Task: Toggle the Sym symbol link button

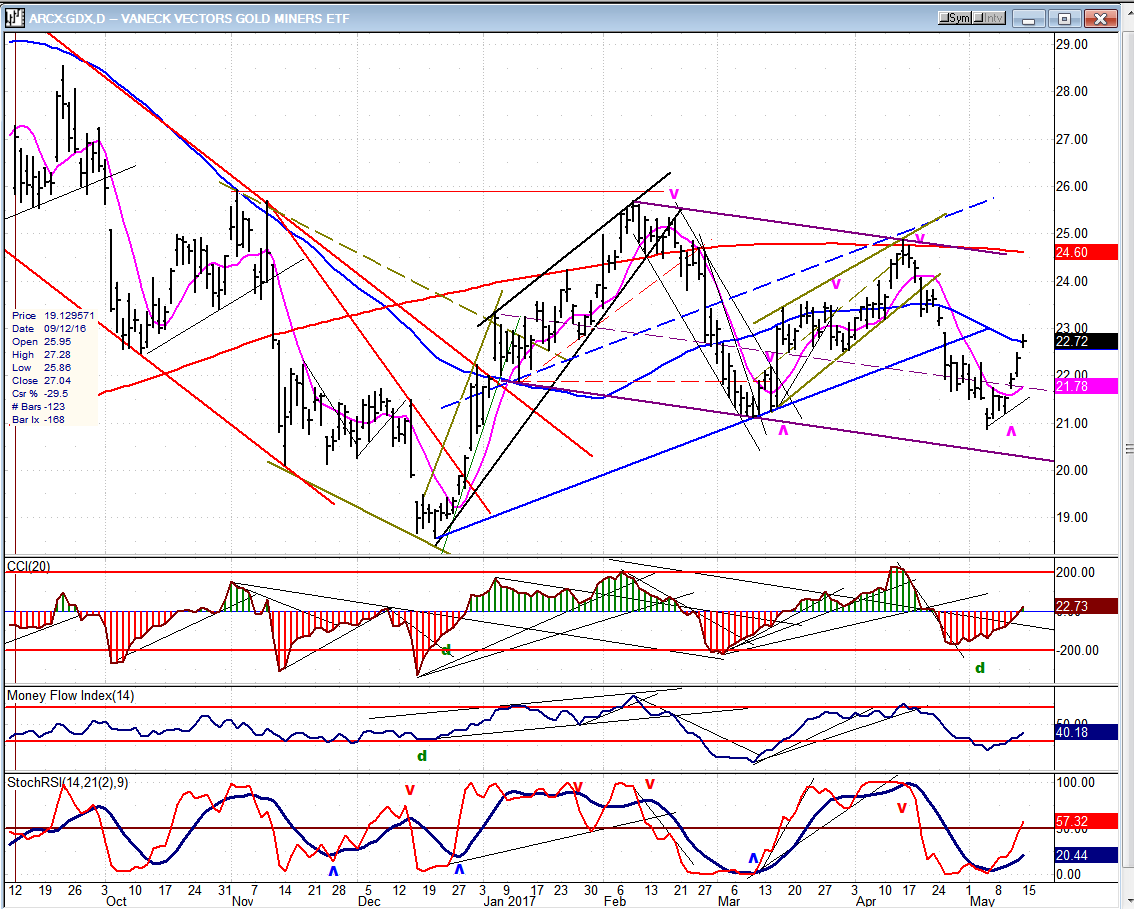Action: pos(957,18)
